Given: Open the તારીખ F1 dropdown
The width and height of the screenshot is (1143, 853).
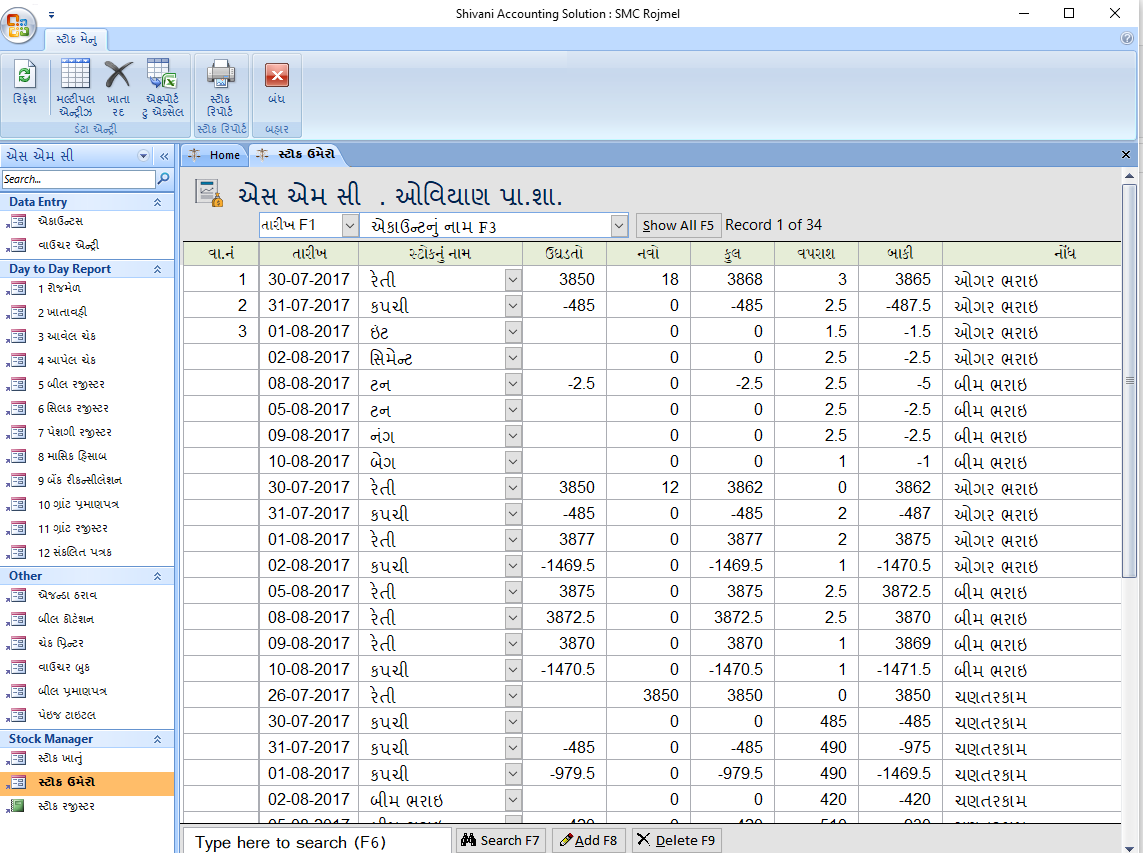Looking at the screenshot, I should (x=349, y=225).
